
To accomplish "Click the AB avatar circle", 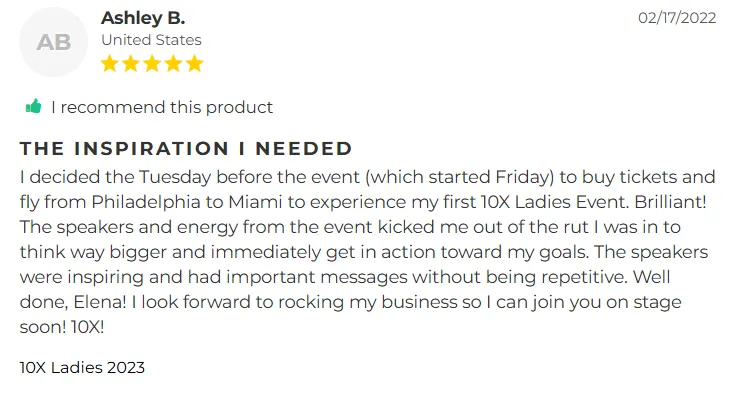I will pos(54,42).
